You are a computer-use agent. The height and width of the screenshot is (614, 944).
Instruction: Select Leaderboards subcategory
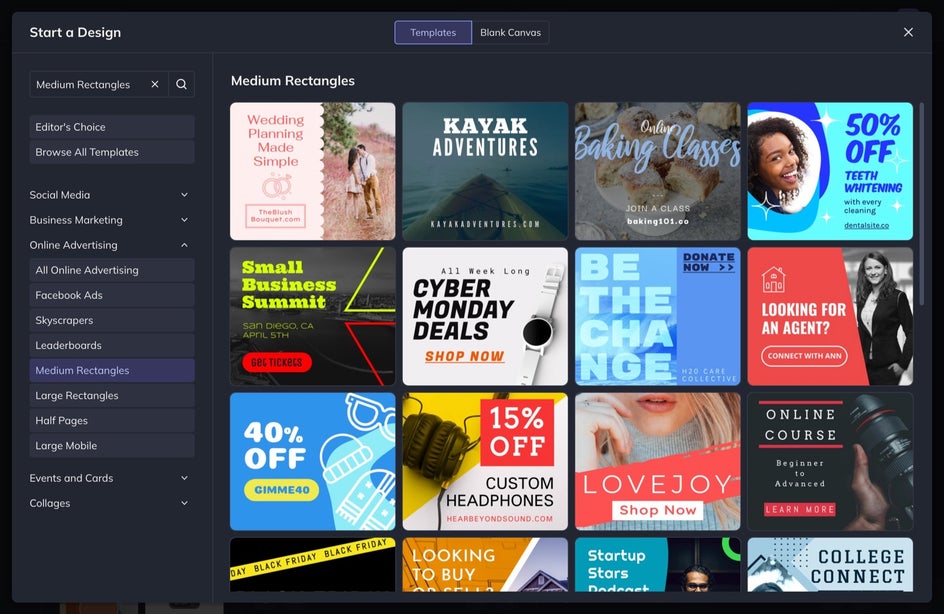[x=112, y=346]
